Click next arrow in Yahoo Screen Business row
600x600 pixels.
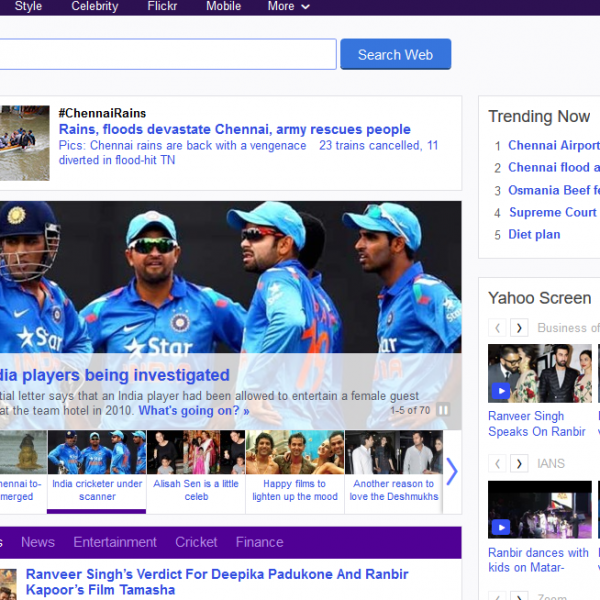(519, 328)
